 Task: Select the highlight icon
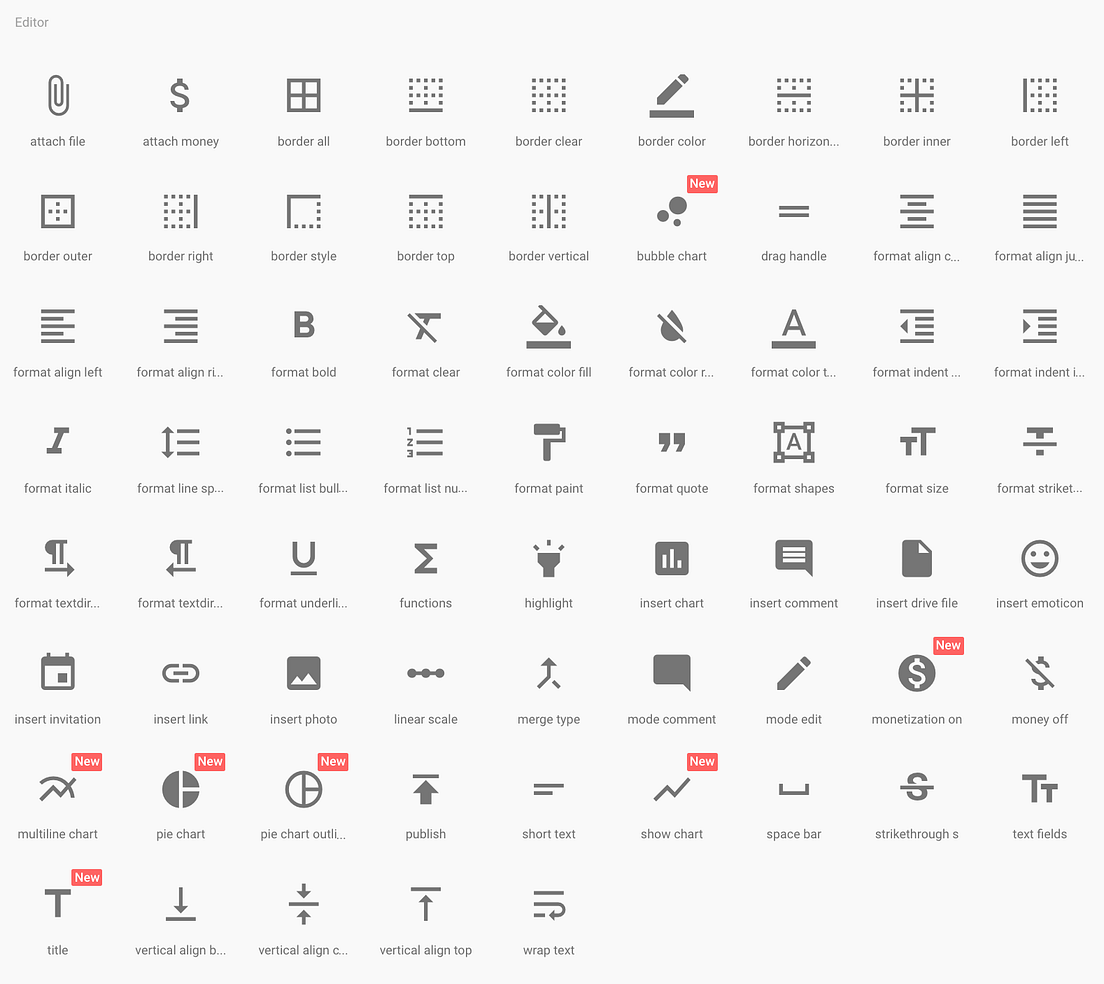click(x=548, y=558)
